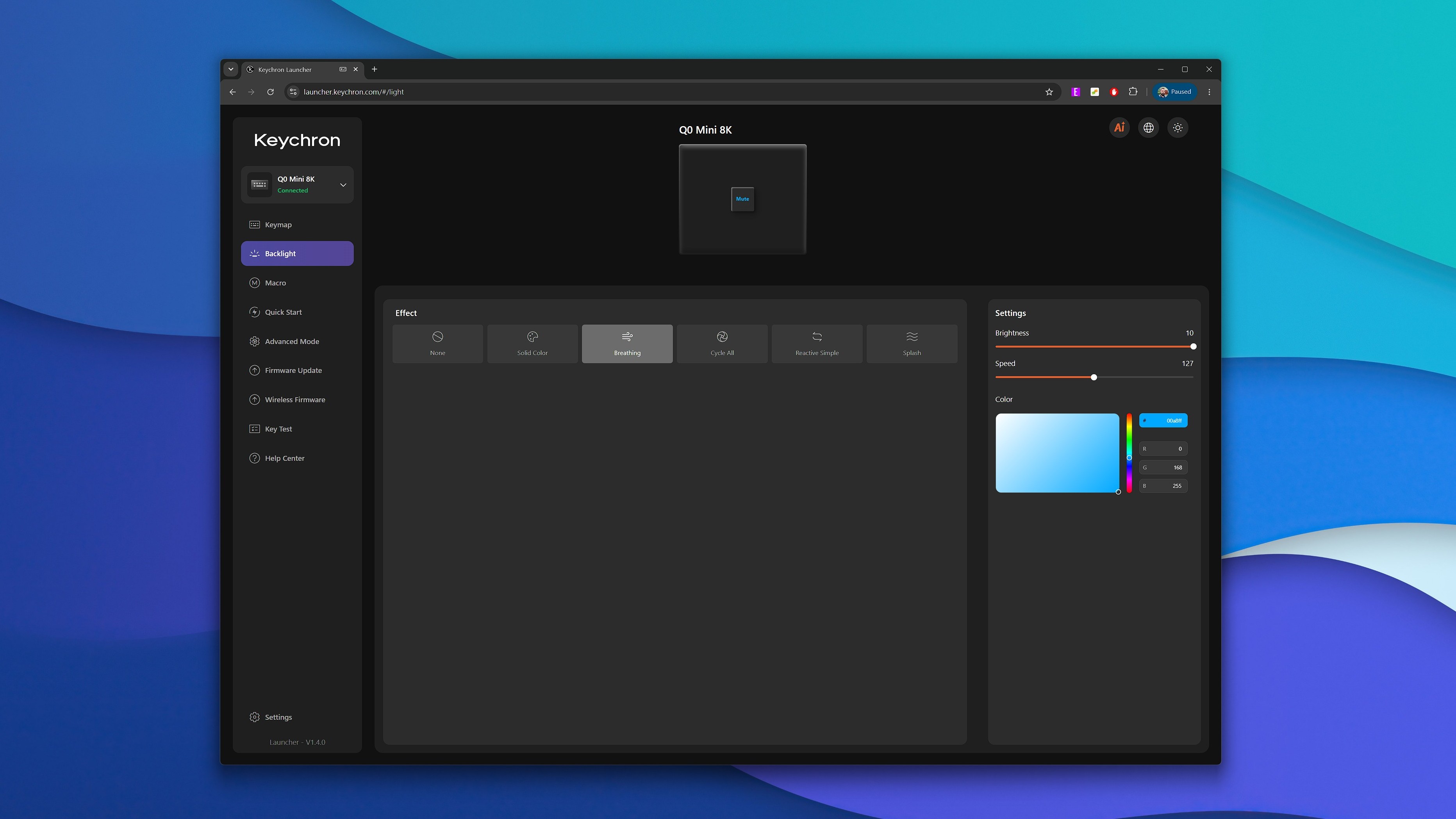Open Key Test page
The height and width of the screenshot is (819, 1456).
(297, 429)
